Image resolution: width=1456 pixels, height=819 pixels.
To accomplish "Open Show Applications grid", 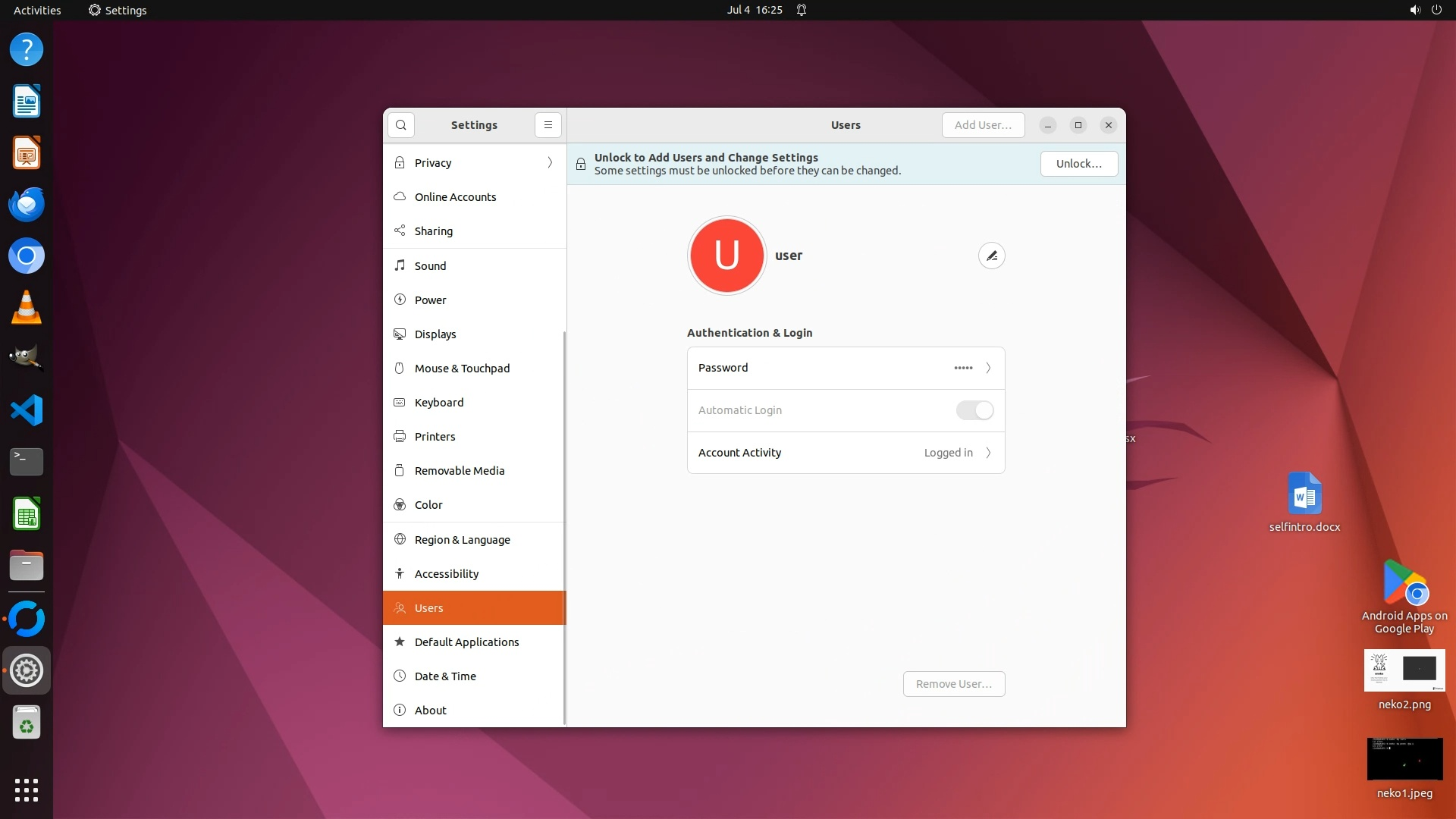I will (27, 789).
